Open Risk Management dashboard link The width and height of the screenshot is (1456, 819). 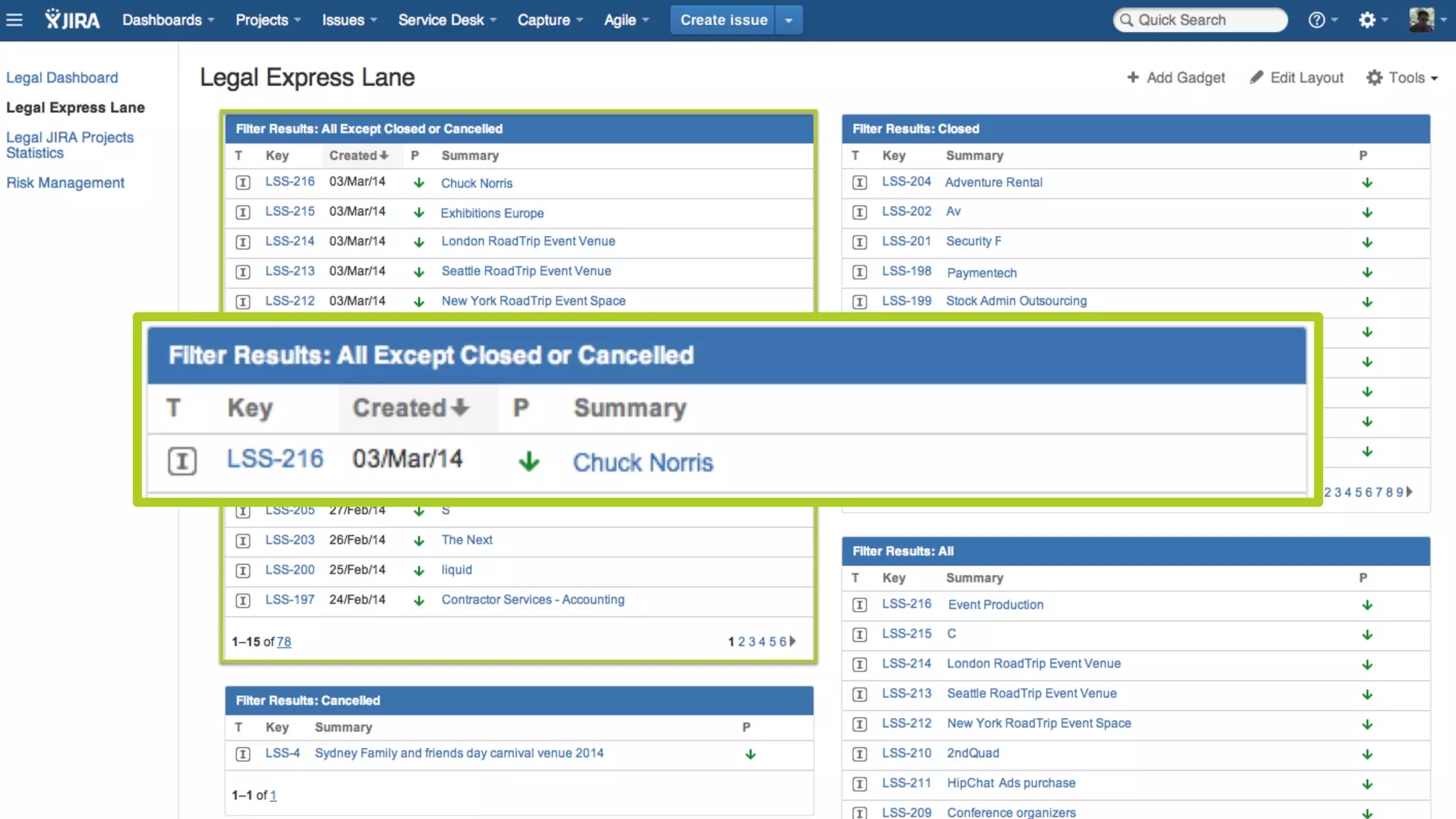pos(65,183)
